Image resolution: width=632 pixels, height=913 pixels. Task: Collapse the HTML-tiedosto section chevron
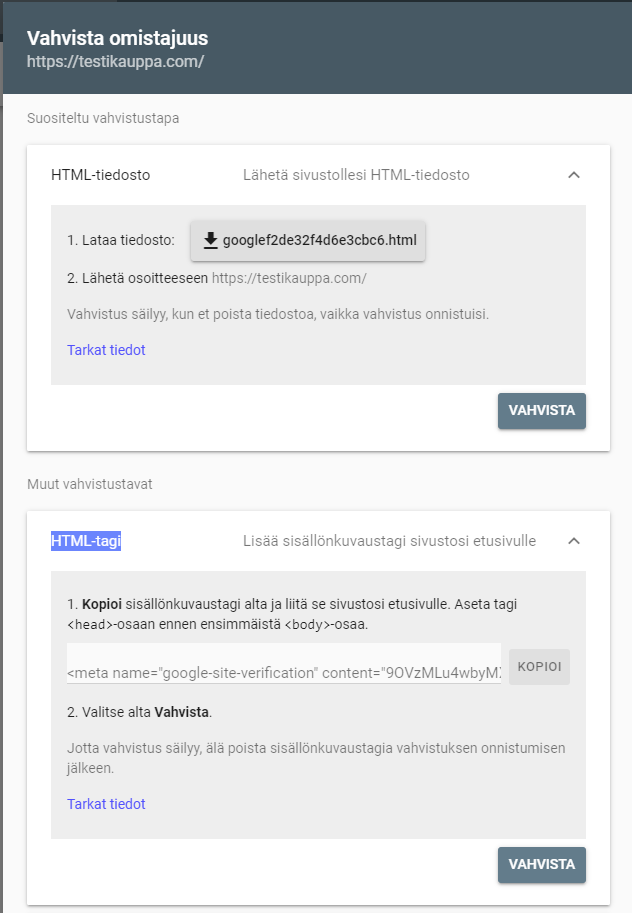(x=574, y=175)
